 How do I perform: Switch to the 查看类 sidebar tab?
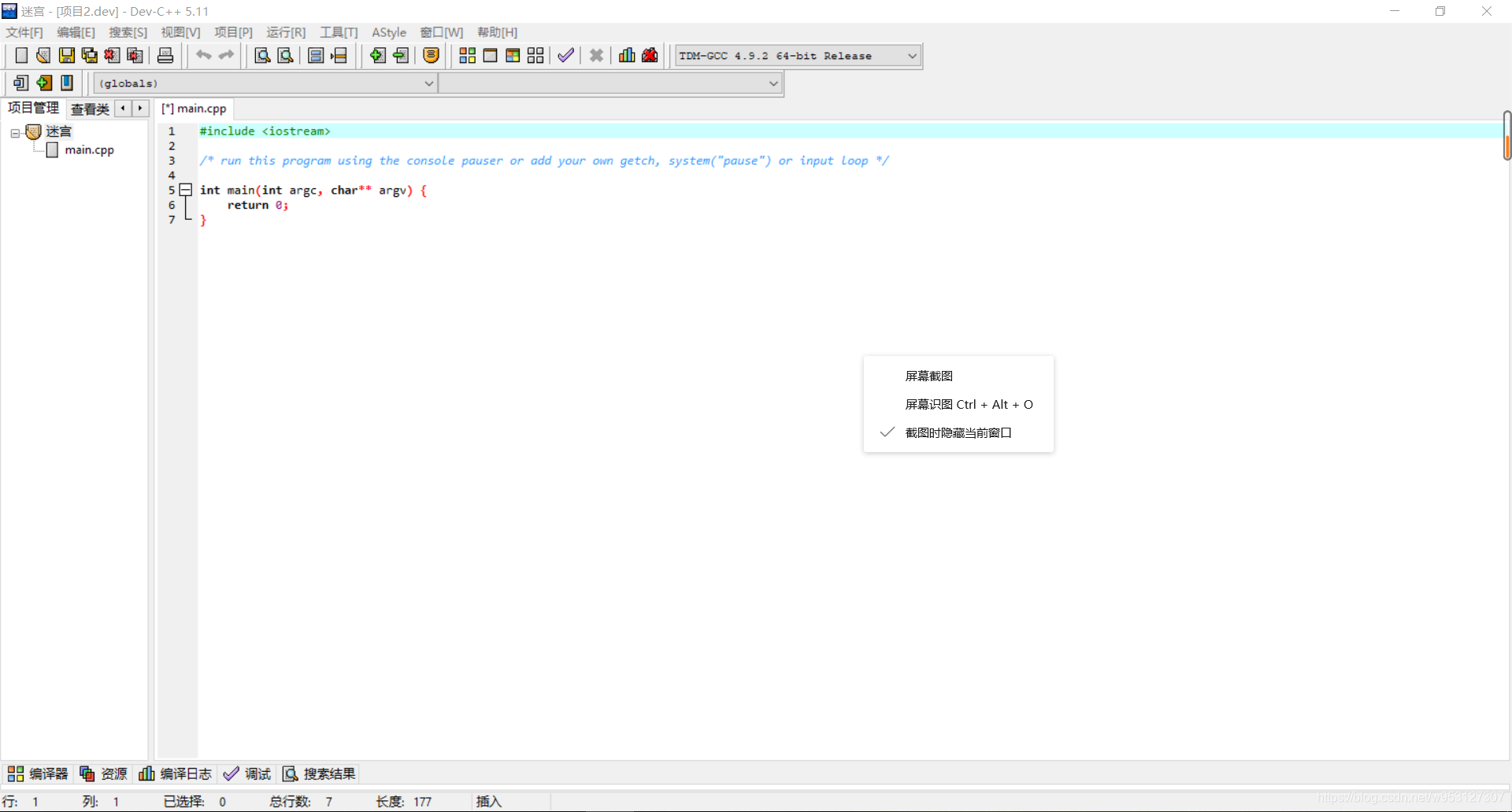click(x=90, y=109)
